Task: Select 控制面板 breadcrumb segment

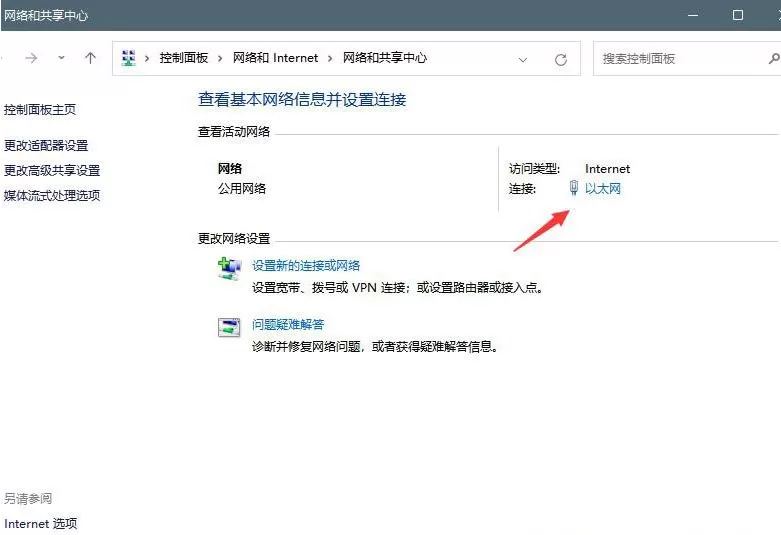Action: coord(184,58)
